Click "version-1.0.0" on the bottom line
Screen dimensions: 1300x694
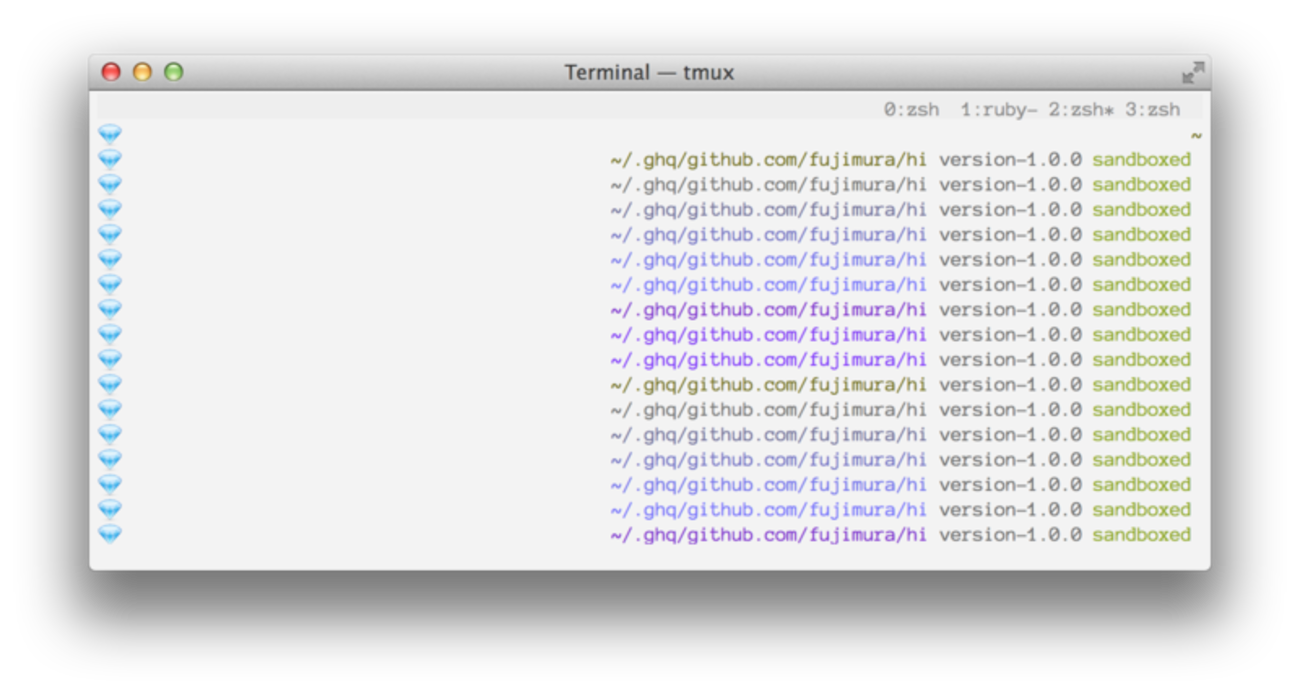[x=1010, y=535]
